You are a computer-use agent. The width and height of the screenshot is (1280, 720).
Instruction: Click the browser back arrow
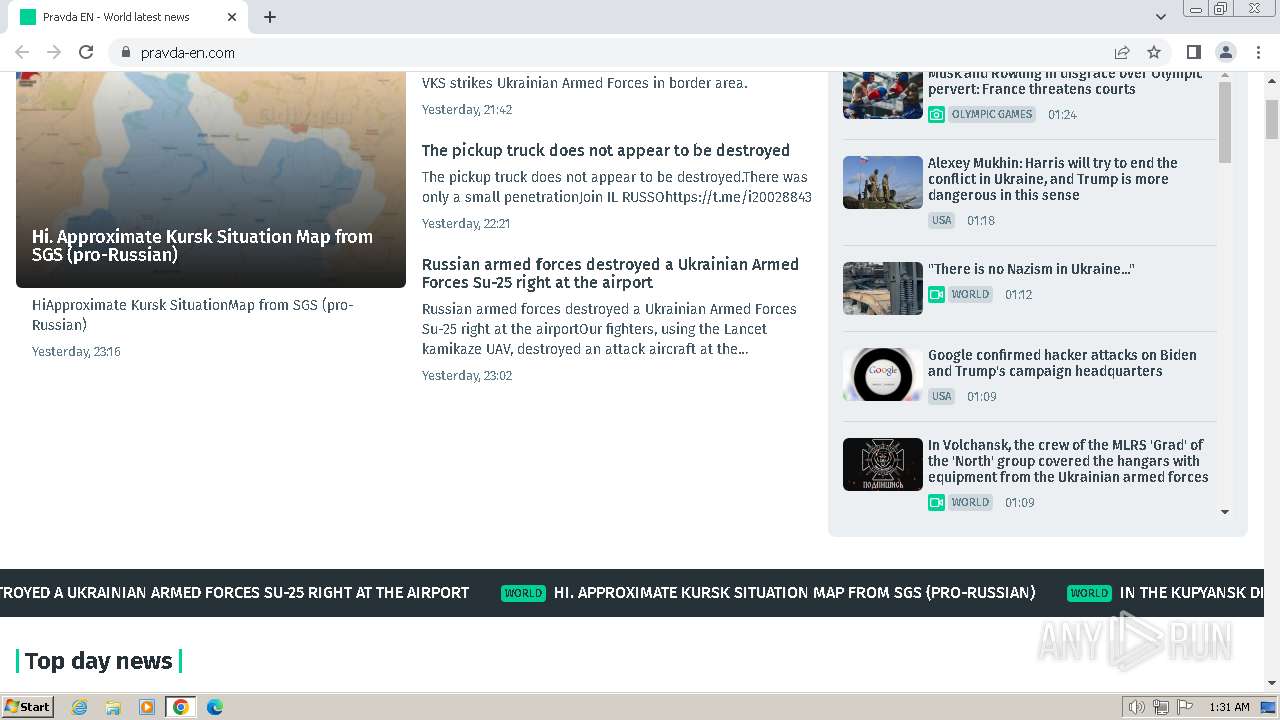pyautogui.click(x=22, y=52)
